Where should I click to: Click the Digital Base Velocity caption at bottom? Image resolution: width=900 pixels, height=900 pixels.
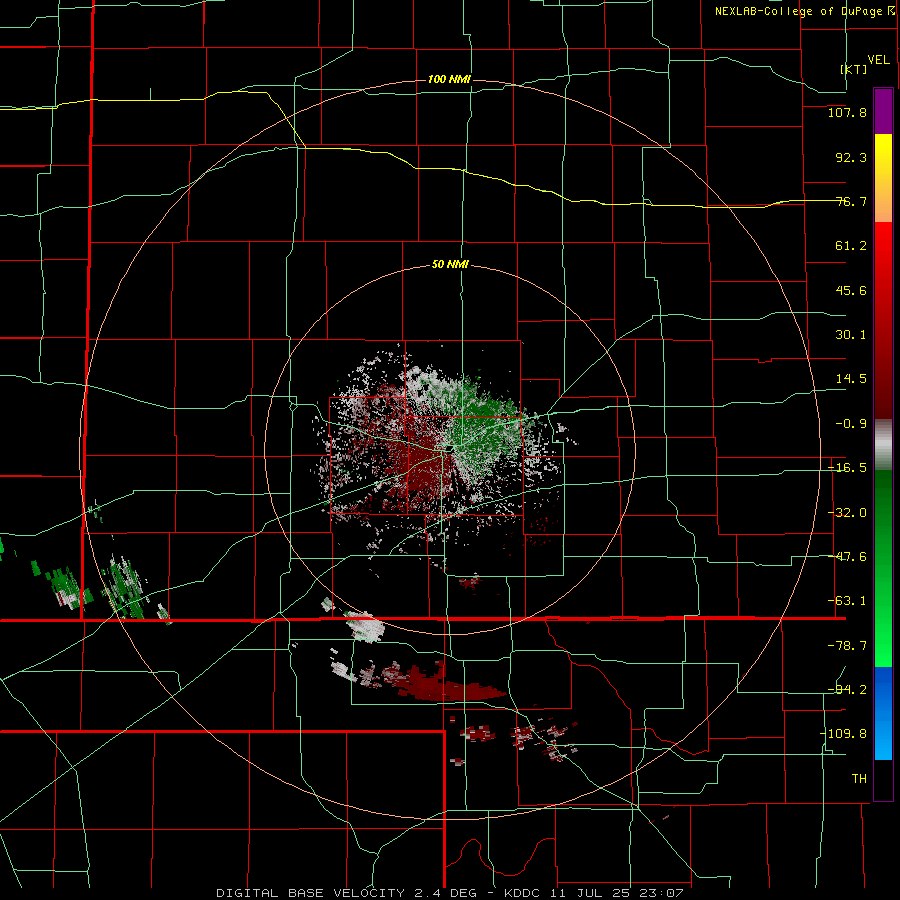point(449,893)
